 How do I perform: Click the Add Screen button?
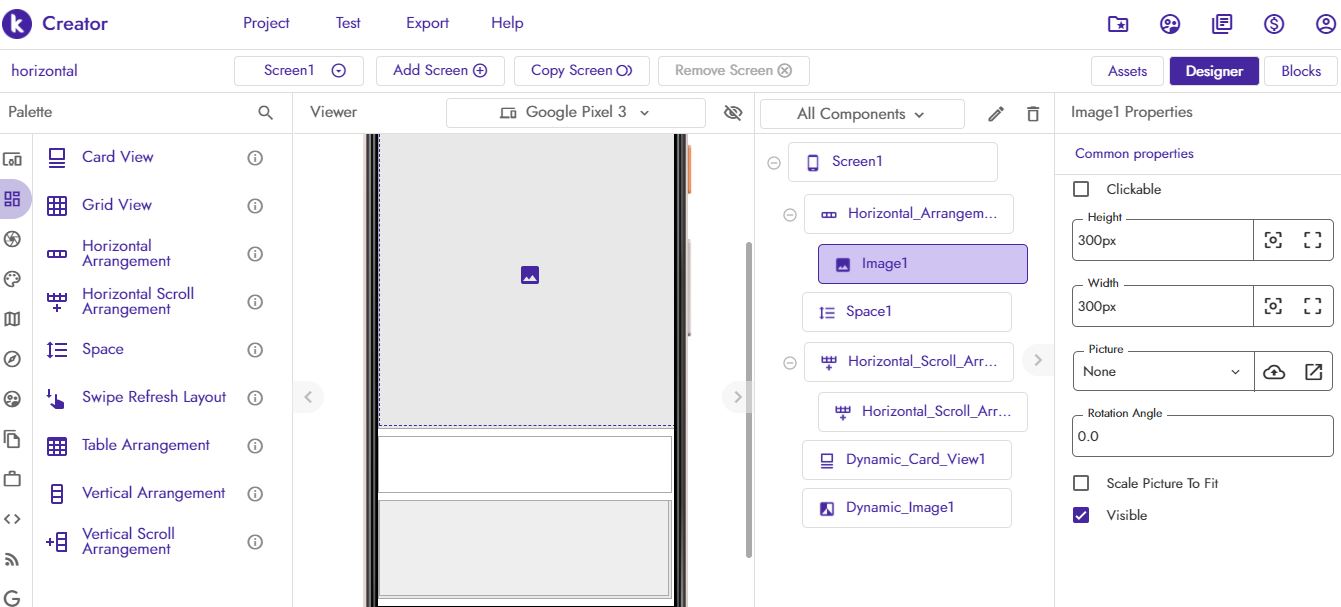(x=440, y=70)
